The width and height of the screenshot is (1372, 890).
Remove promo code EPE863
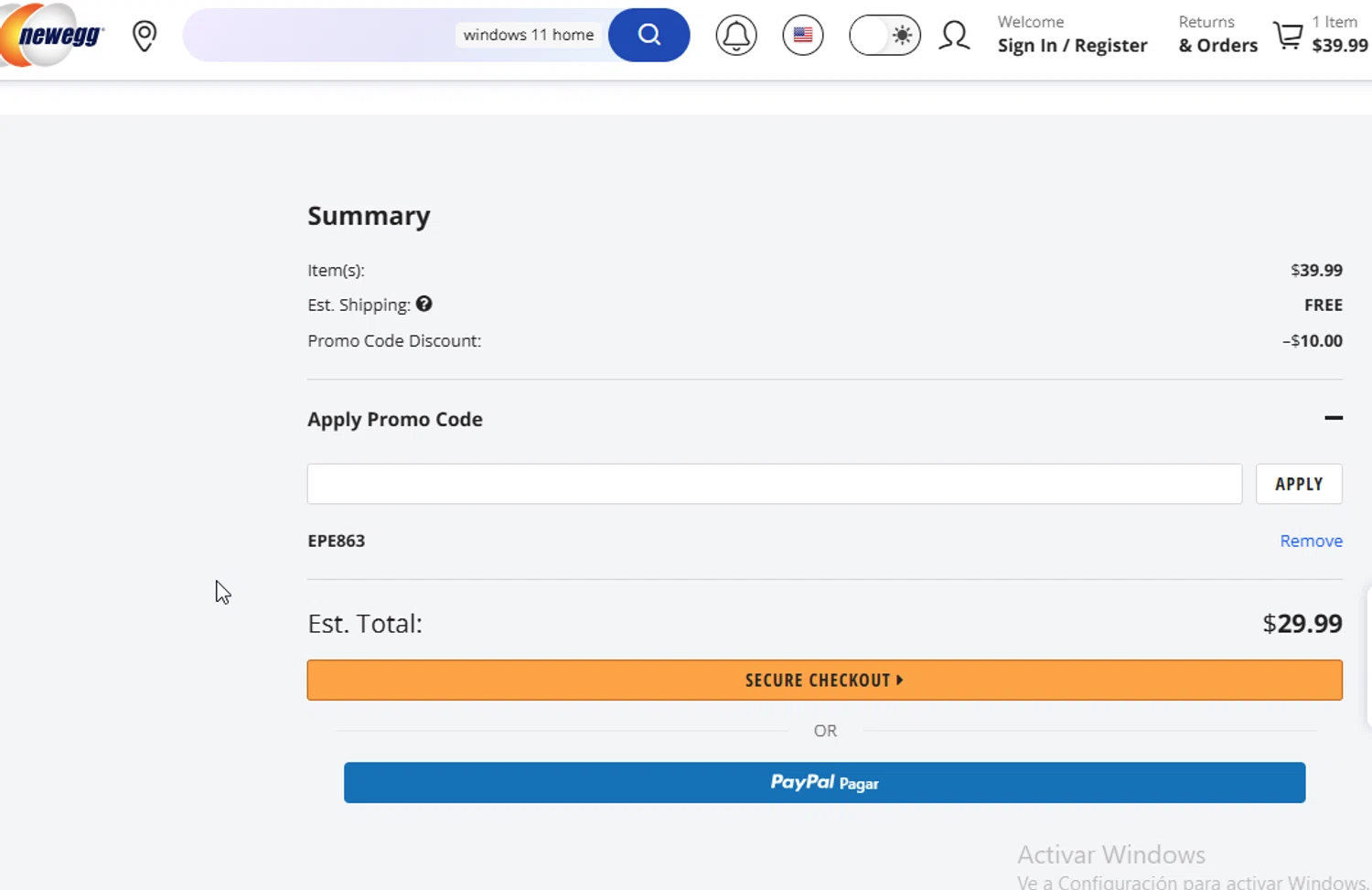1311,541
